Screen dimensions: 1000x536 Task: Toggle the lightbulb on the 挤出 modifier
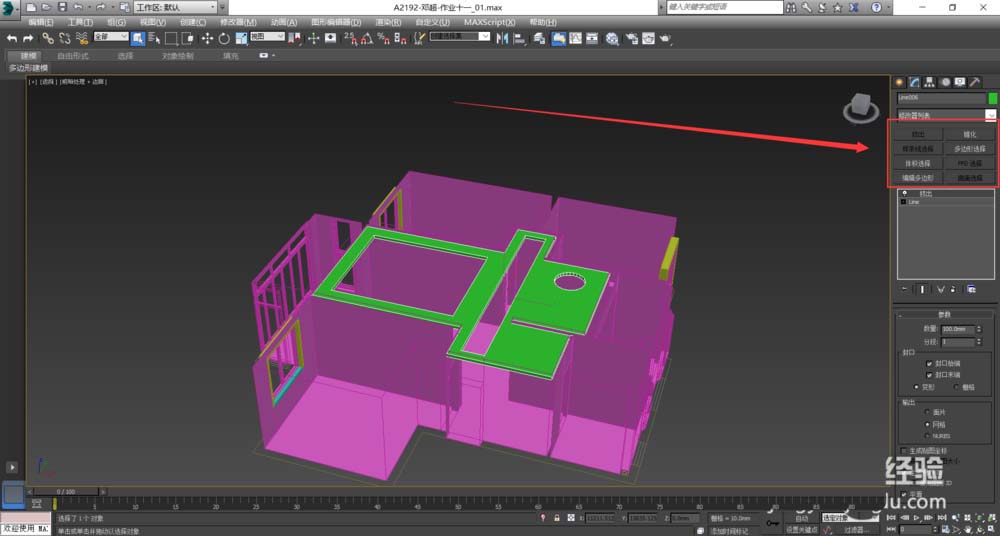(x=904, y=193)
